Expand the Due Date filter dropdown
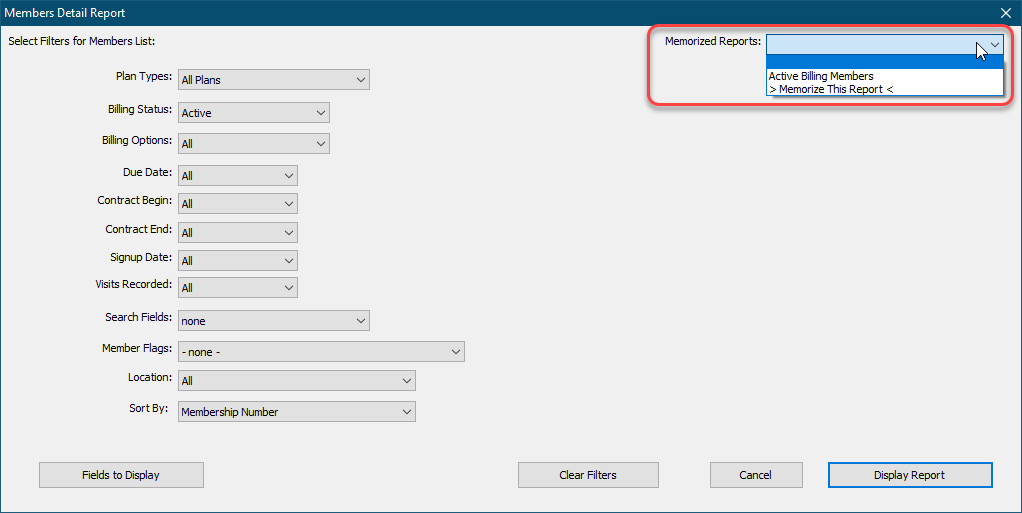Viewport: 1022px width, 513px height. pos(237,176)
